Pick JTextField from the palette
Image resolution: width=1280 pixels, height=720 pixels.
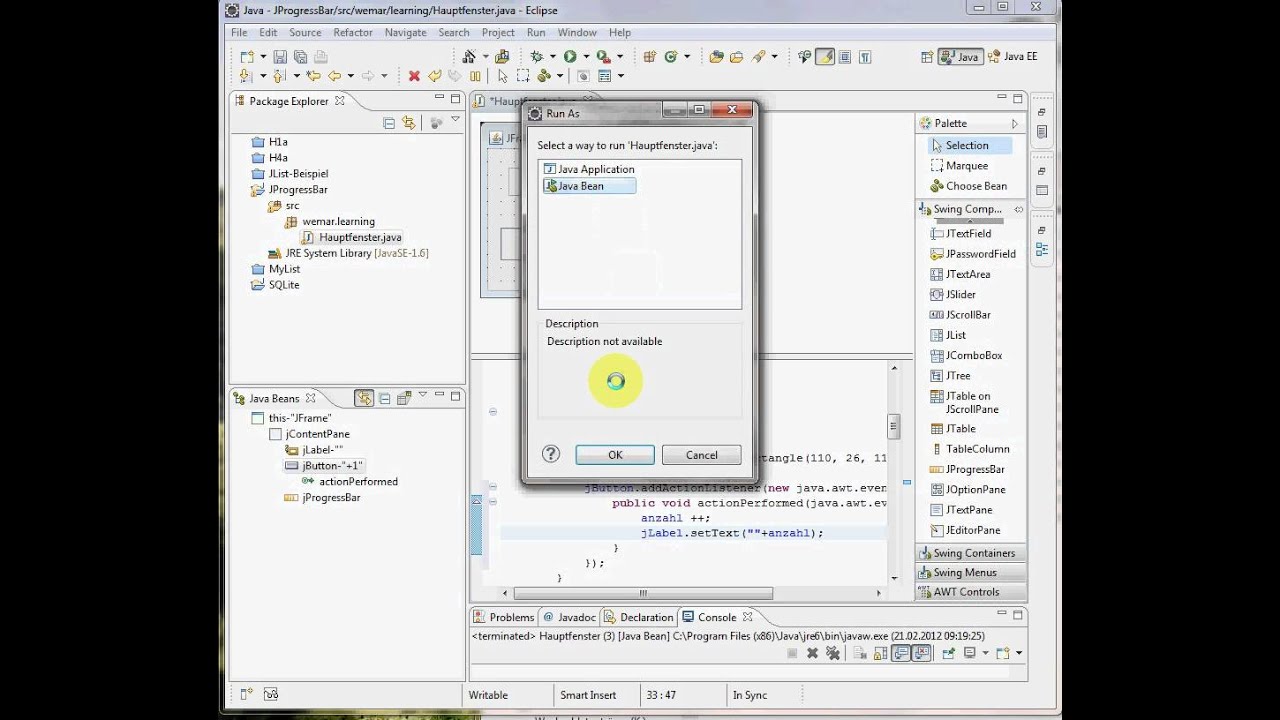(x=960, y=233)
